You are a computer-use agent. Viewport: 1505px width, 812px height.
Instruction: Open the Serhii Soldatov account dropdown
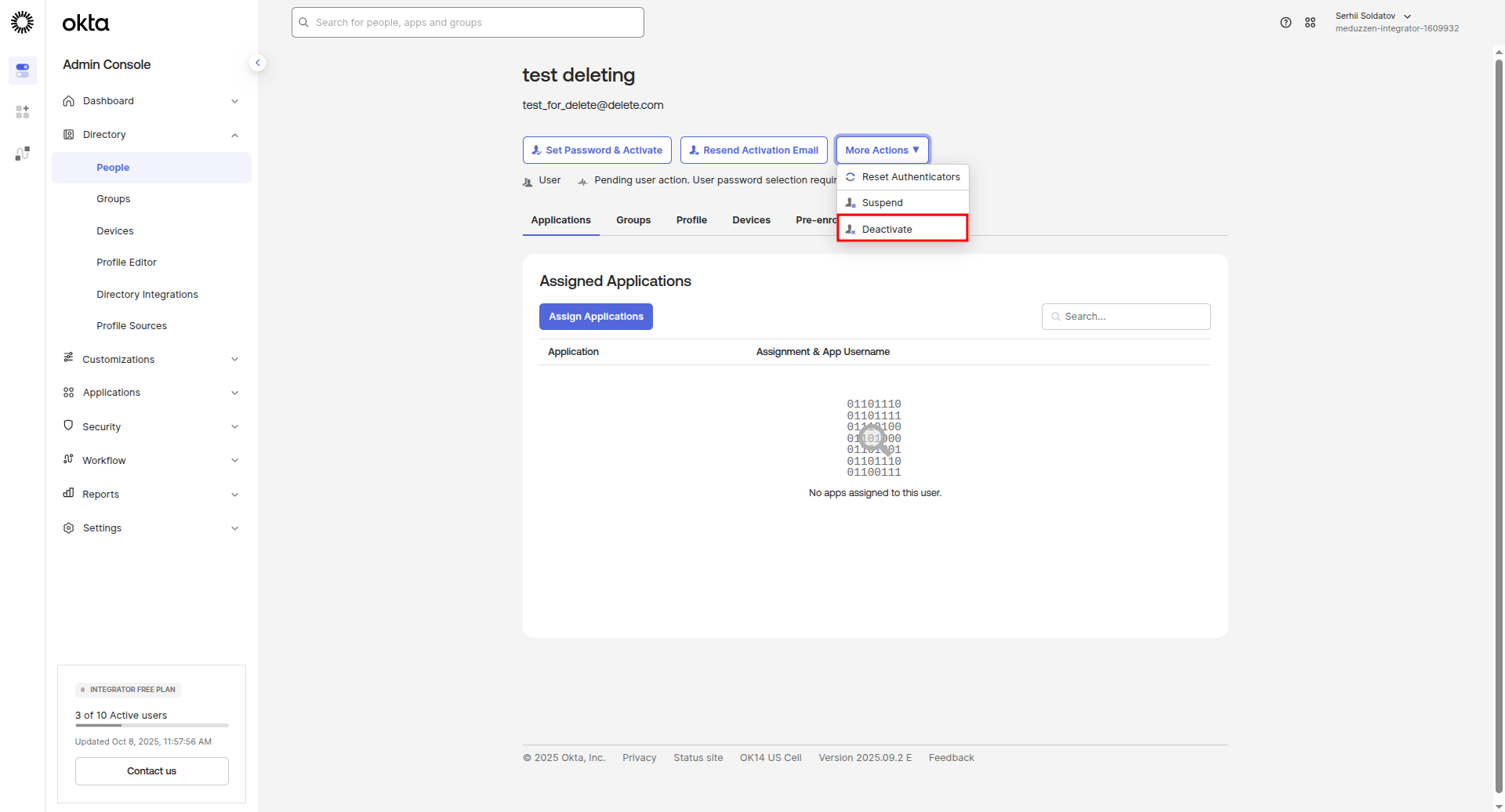point(1397,22)
